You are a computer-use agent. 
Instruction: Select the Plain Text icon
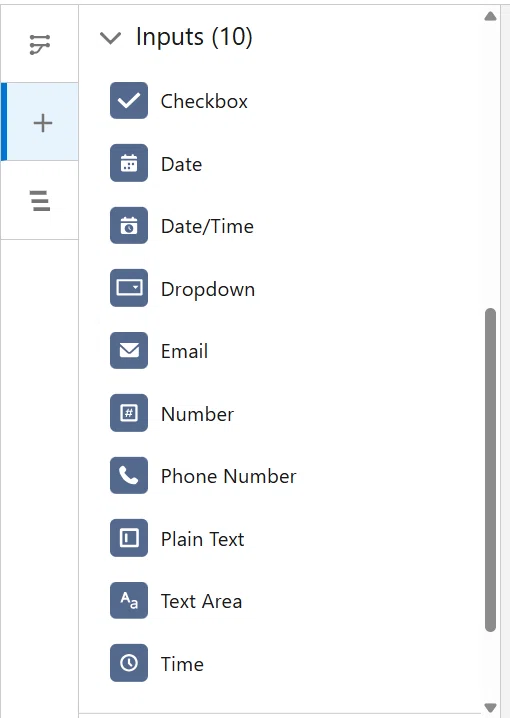click(x=129, y=538)
